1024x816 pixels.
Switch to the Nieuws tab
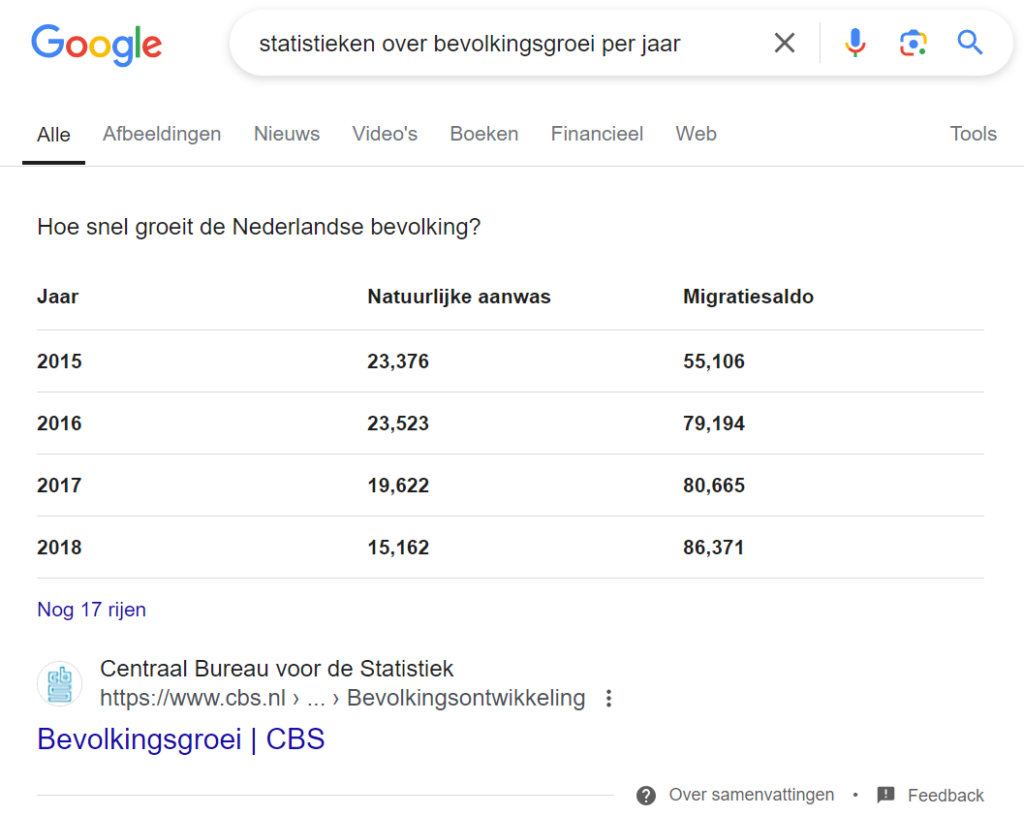(x=287, y=134)
